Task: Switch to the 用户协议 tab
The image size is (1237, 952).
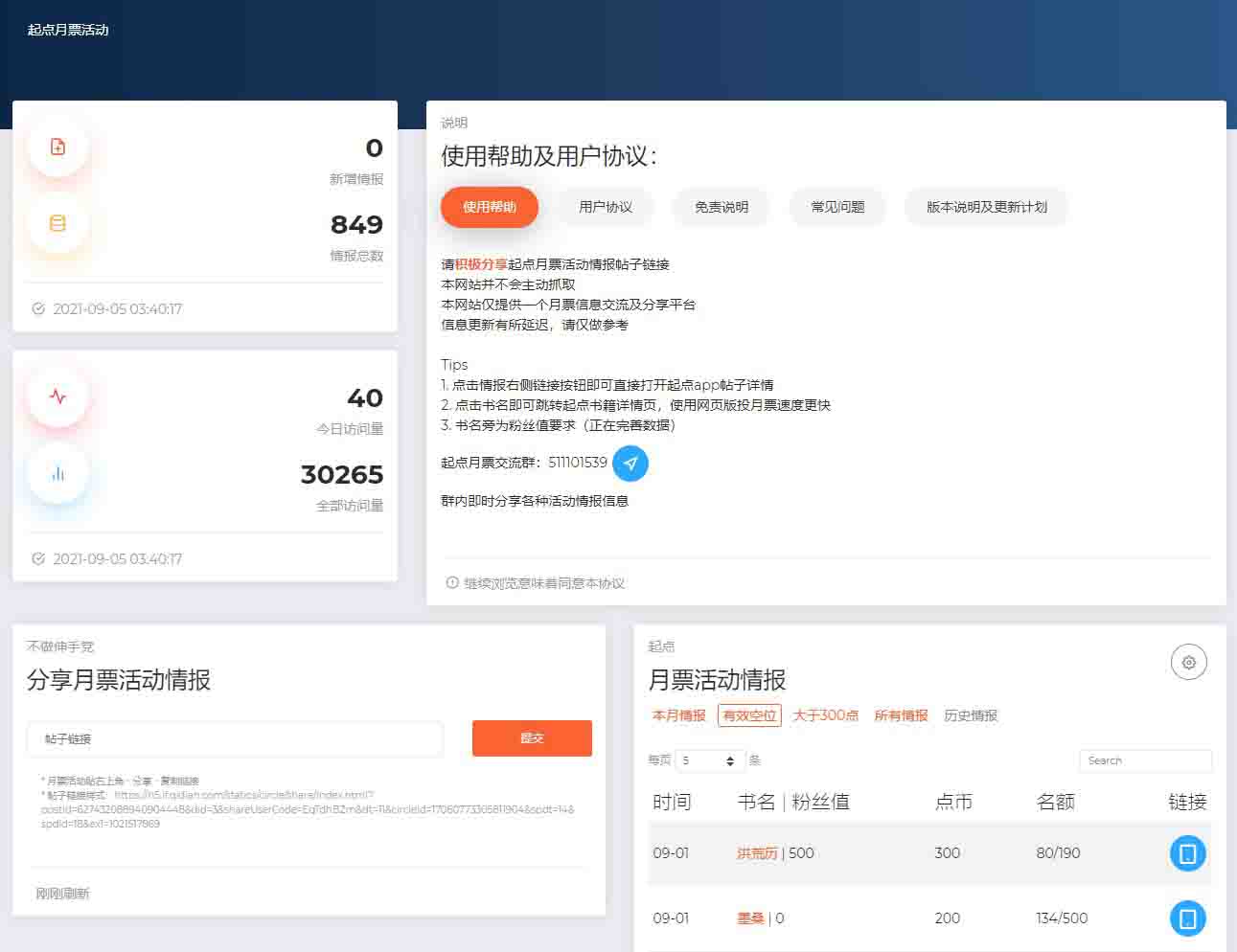Action: click(x=606, y=207)
